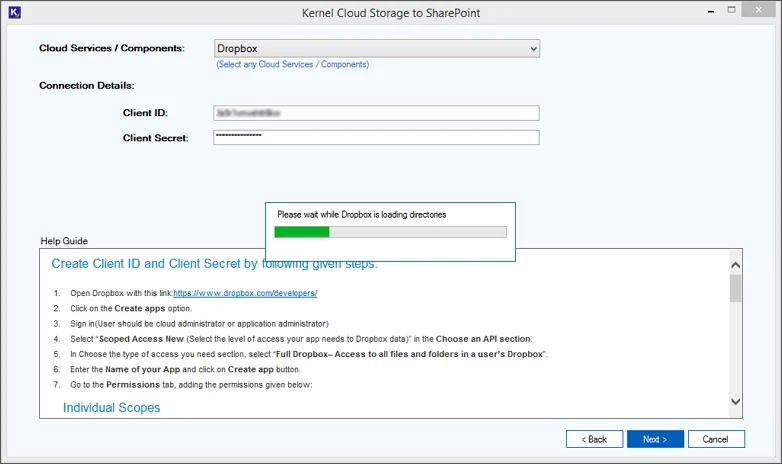Click the 'Client ID:' label
The height and width of the screenshot is (464, 782).
[x=145, y=113]
